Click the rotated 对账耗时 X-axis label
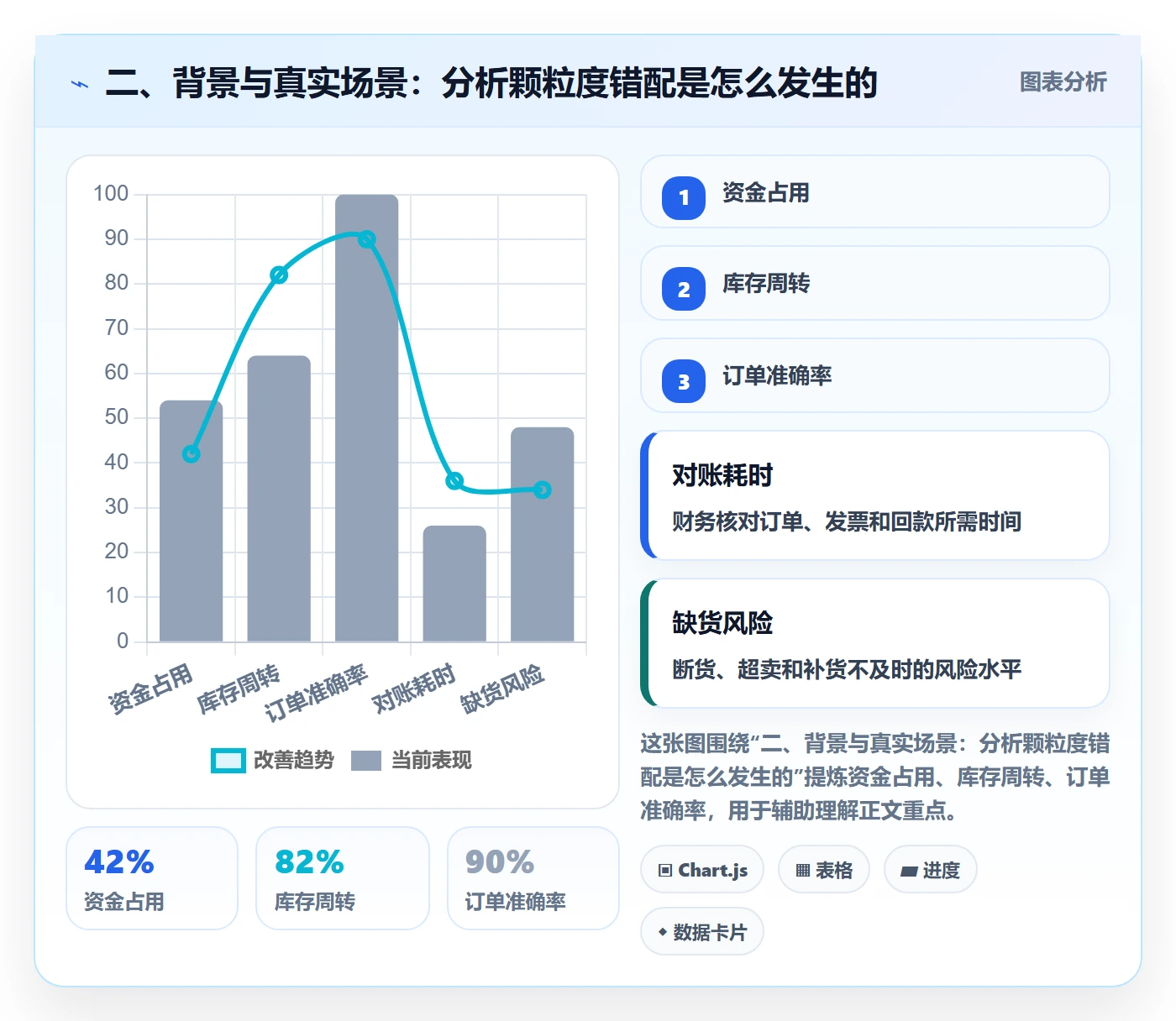Screen dimensions: 1176x1021 tap(414, 689)
